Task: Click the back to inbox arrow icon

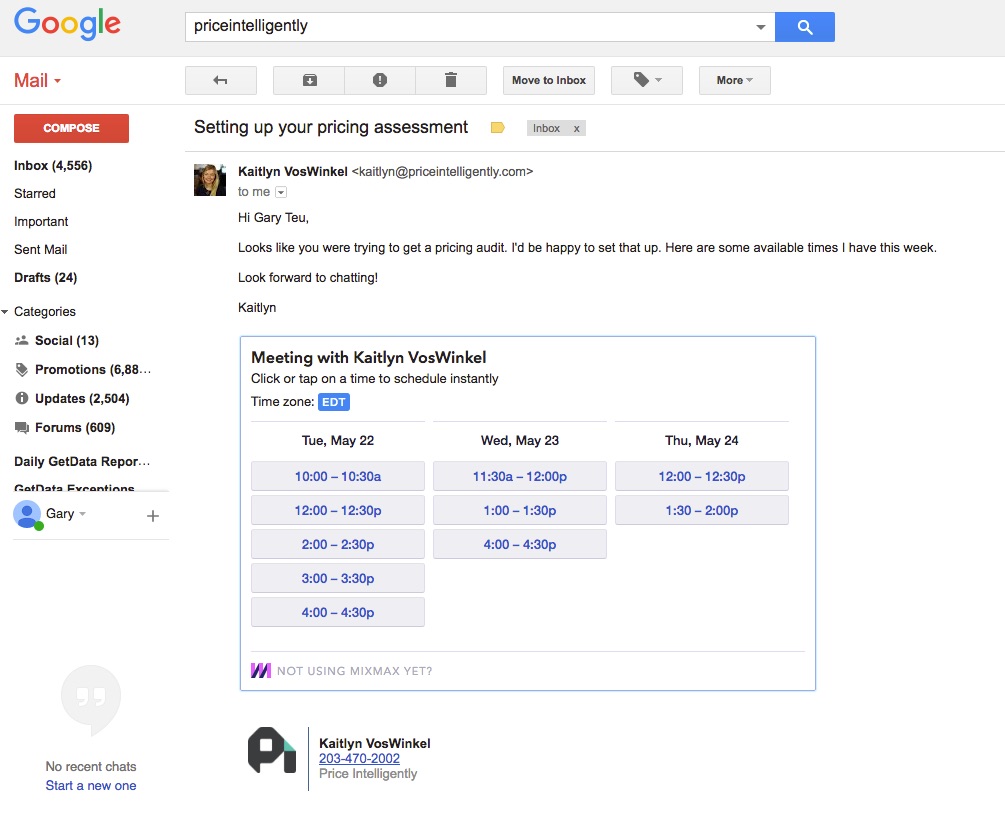Action: pos(221,80)
